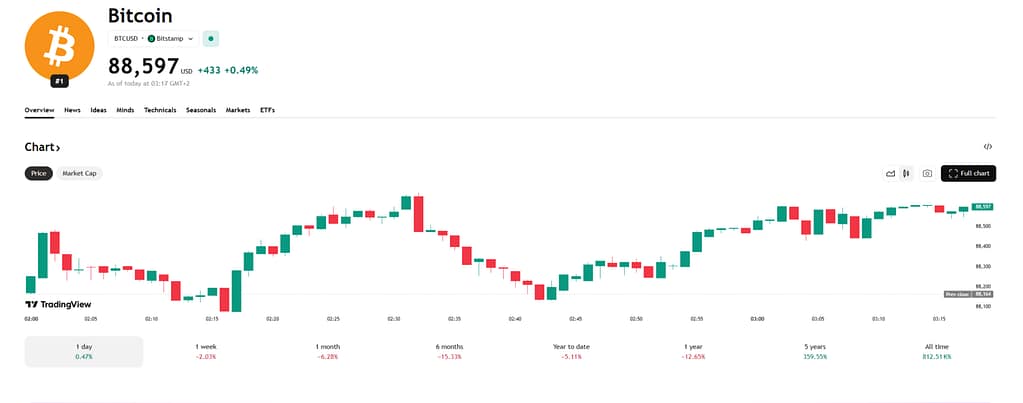Toggle chart to Price view
Image resolution: width=1023 pixels, height=403 pixels.
tap(39, 173)
